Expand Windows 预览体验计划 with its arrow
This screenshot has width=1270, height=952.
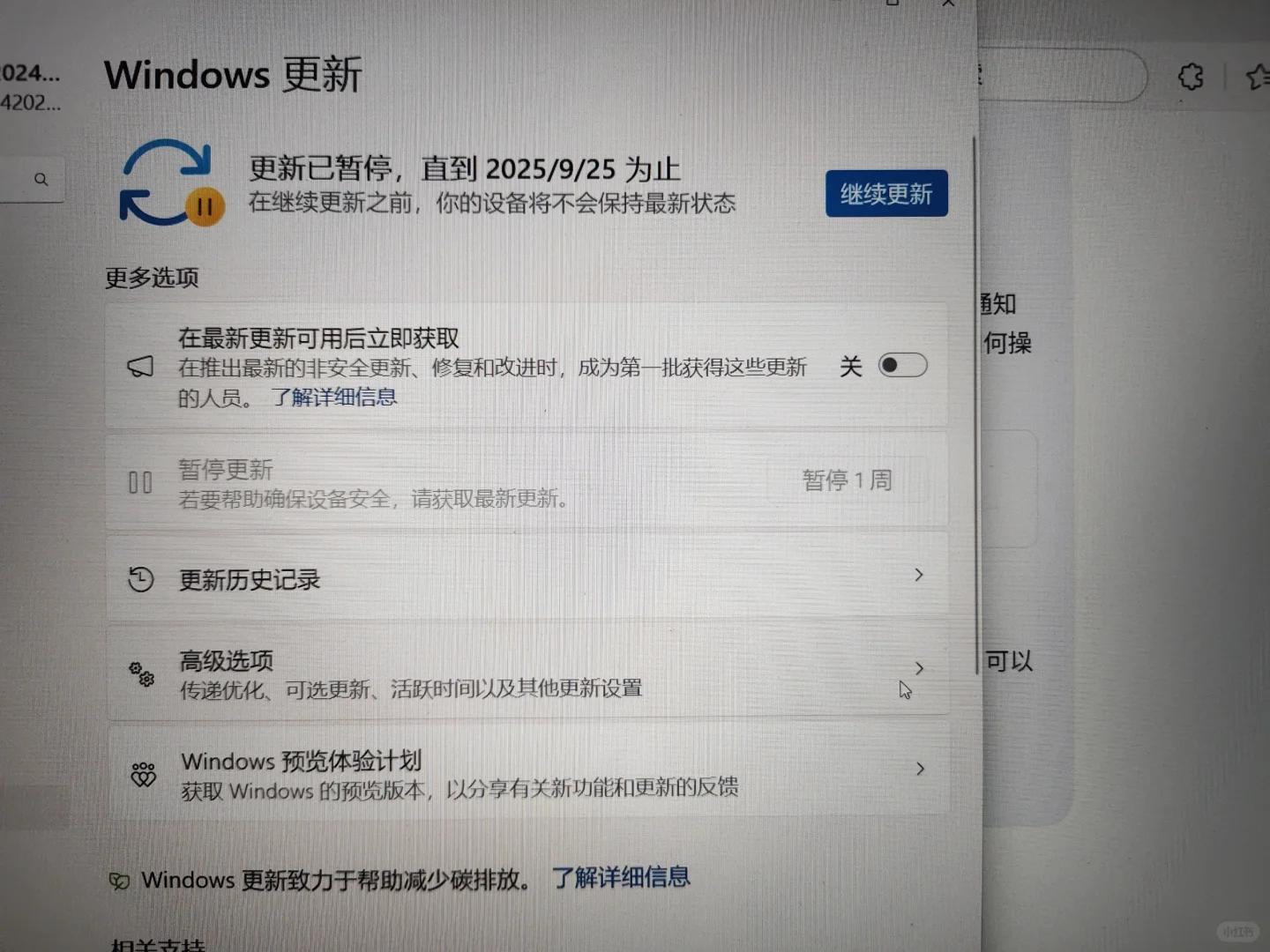tap(921, 768)
